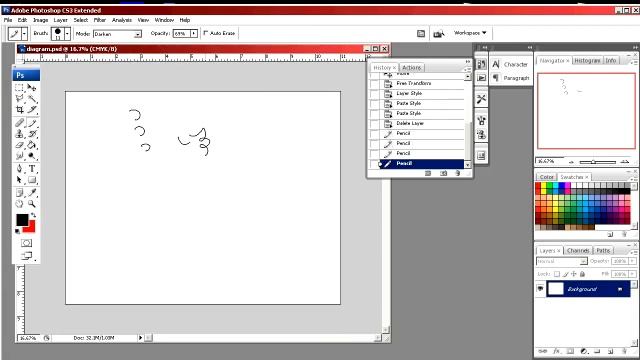Select the Crop tool
The width and height of the screenshot is (640, 360).
point(19,109)
